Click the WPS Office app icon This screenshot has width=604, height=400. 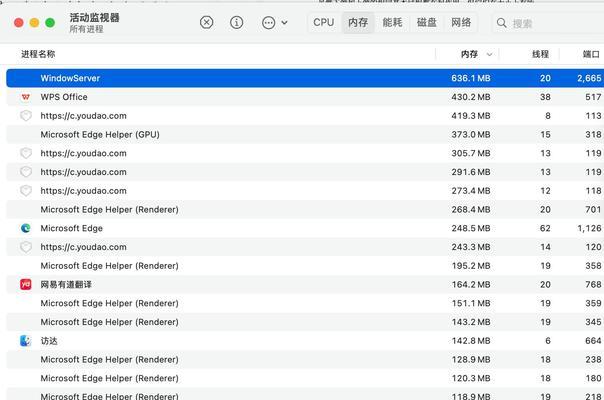26,97
